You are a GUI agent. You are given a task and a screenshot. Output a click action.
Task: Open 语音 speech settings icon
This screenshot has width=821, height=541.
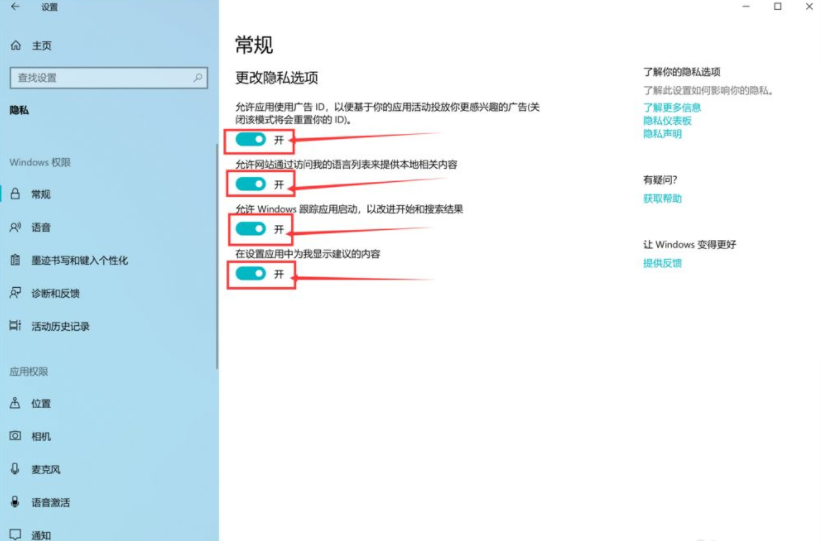coord(15,227)
